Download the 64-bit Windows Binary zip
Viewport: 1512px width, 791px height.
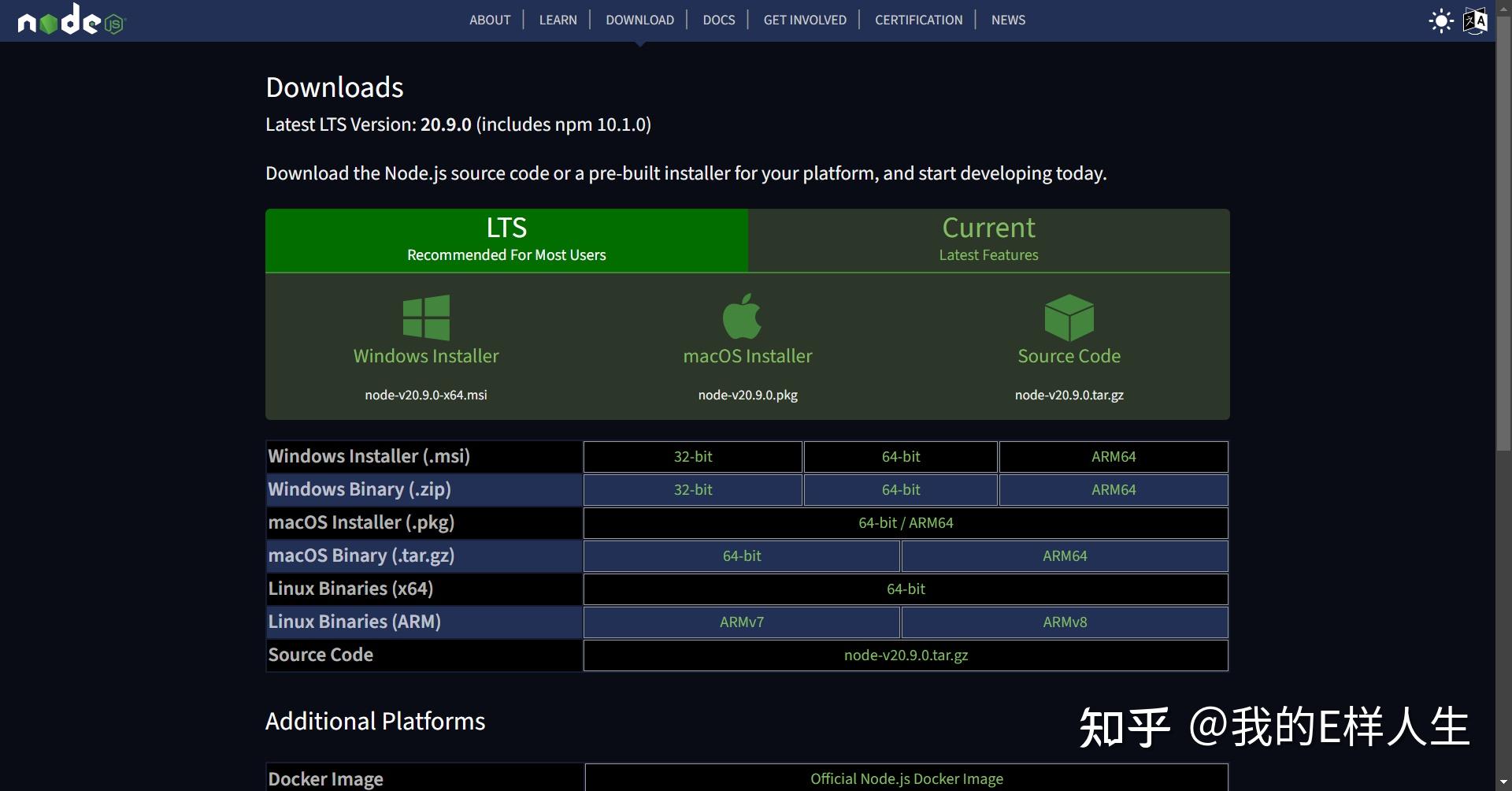[900, 489]
